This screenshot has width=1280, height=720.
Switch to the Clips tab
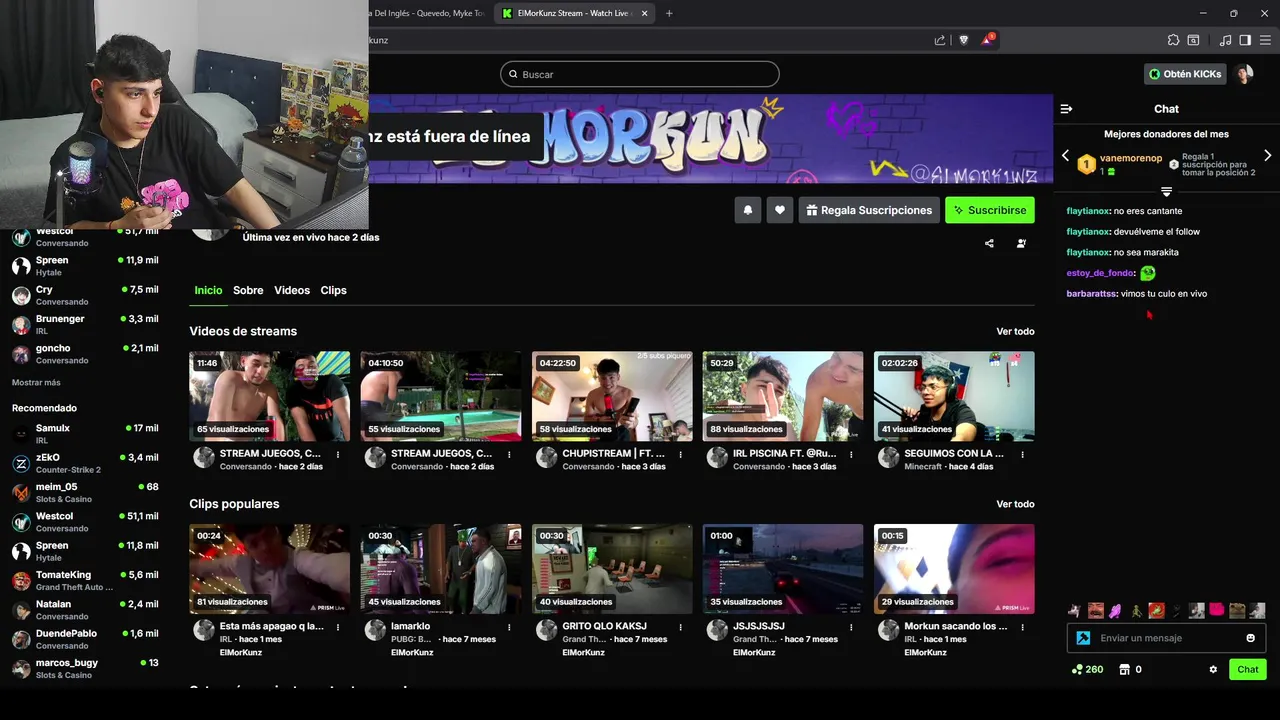[x=333, y=290]
